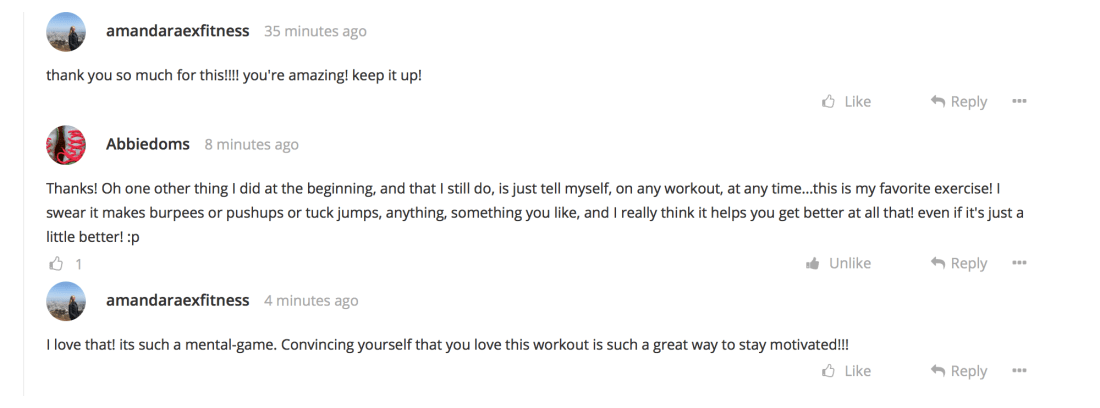Open the Abbiedoms username link

(148, 145)
